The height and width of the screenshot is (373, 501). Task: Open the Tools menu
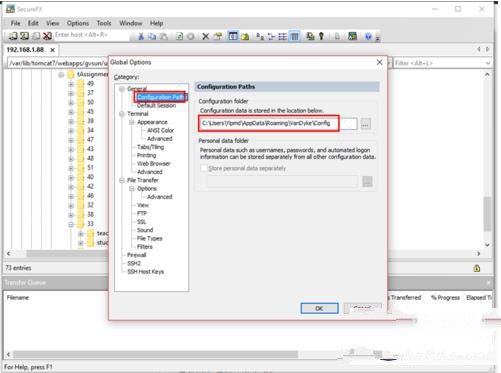tap(104, 23)
